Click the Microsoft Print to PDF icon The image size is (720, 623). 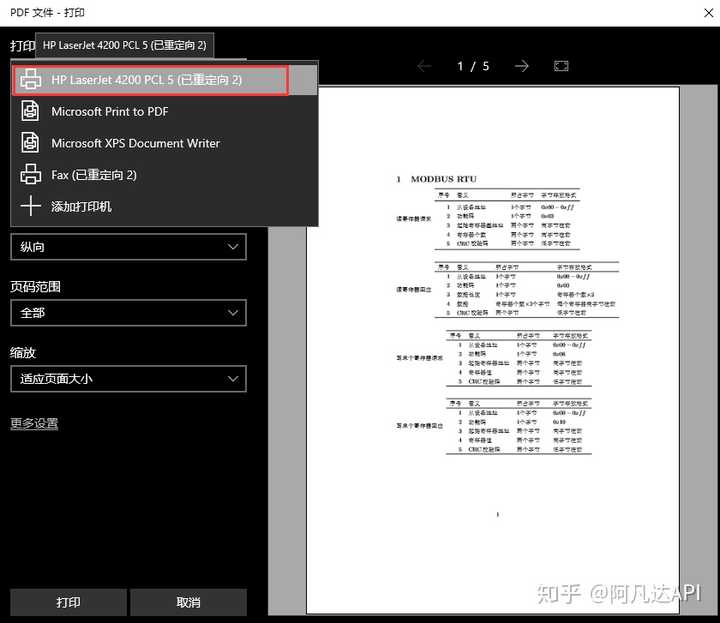tap(30, 111)
